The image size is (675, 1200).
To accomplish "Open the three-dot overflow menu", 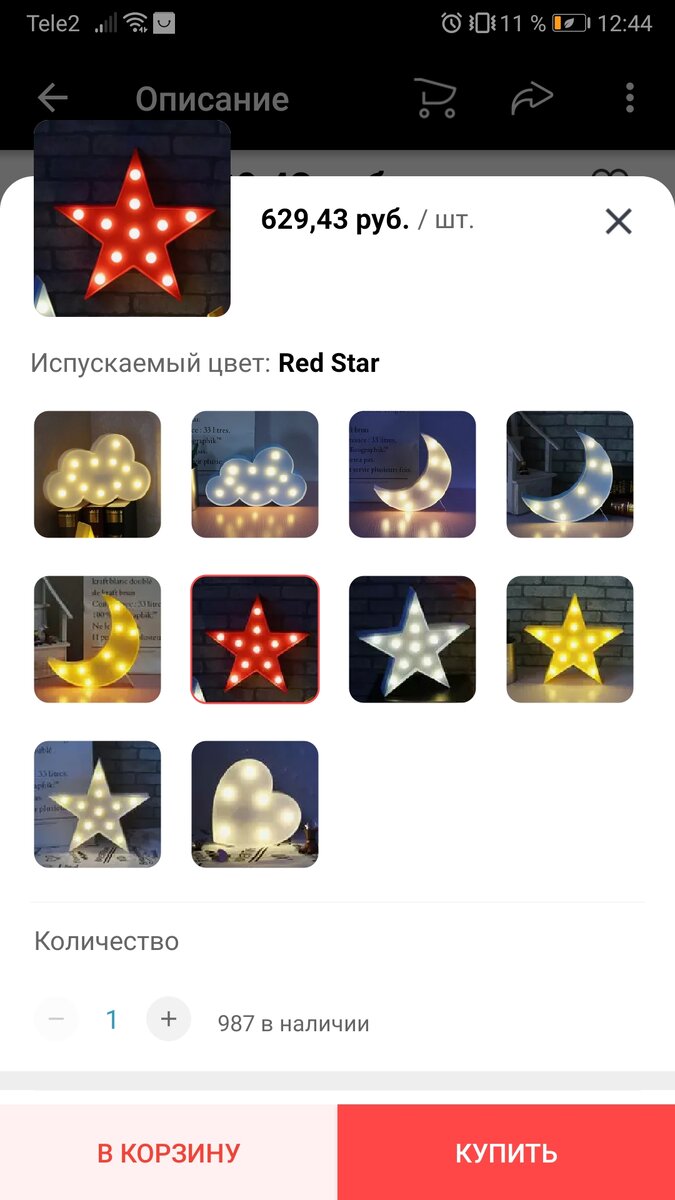I will point(629,98).
